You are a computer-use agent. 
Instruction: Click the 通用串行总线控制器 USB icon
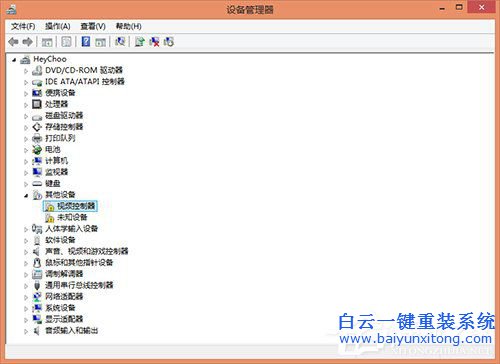(37, 285)
